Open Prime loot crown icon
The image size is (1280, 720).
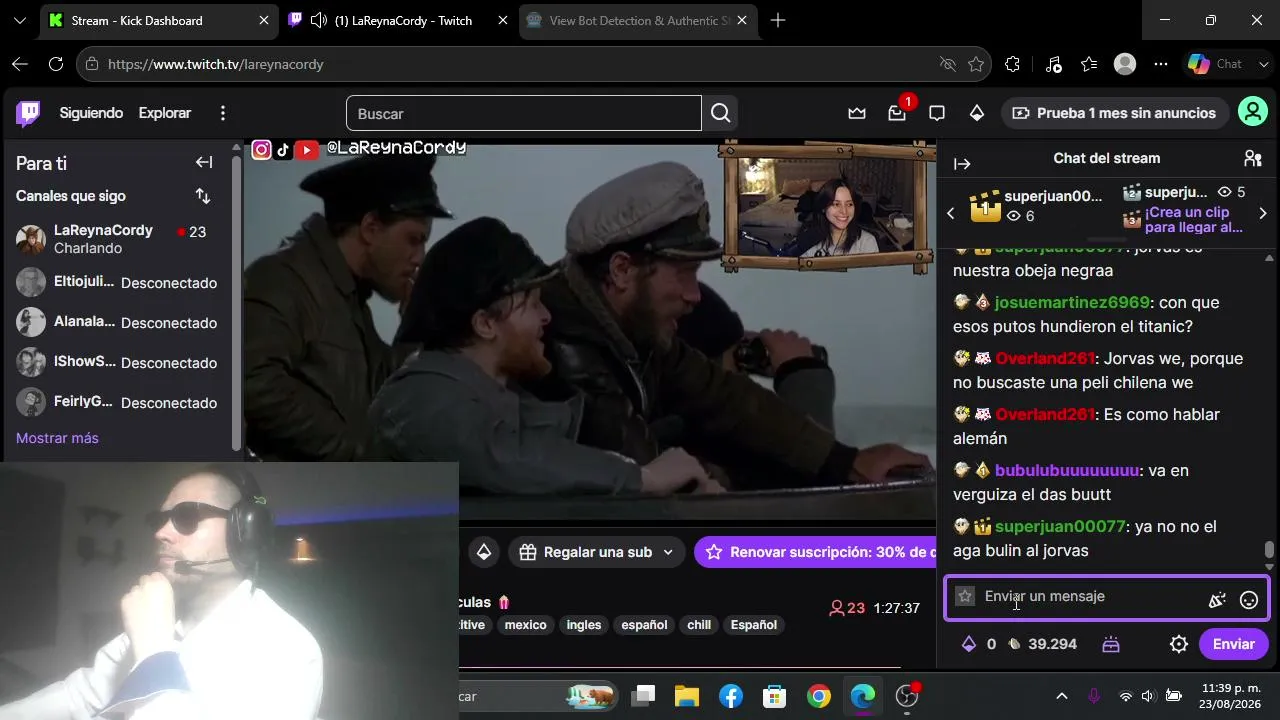point(857,113)
